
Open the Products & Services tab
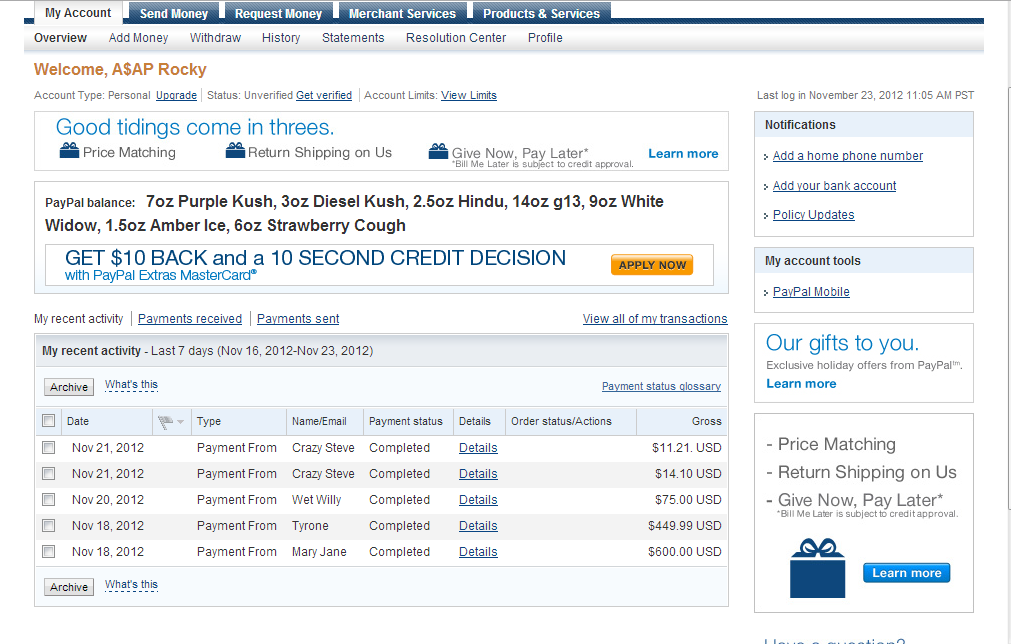(x=542, y=13)
